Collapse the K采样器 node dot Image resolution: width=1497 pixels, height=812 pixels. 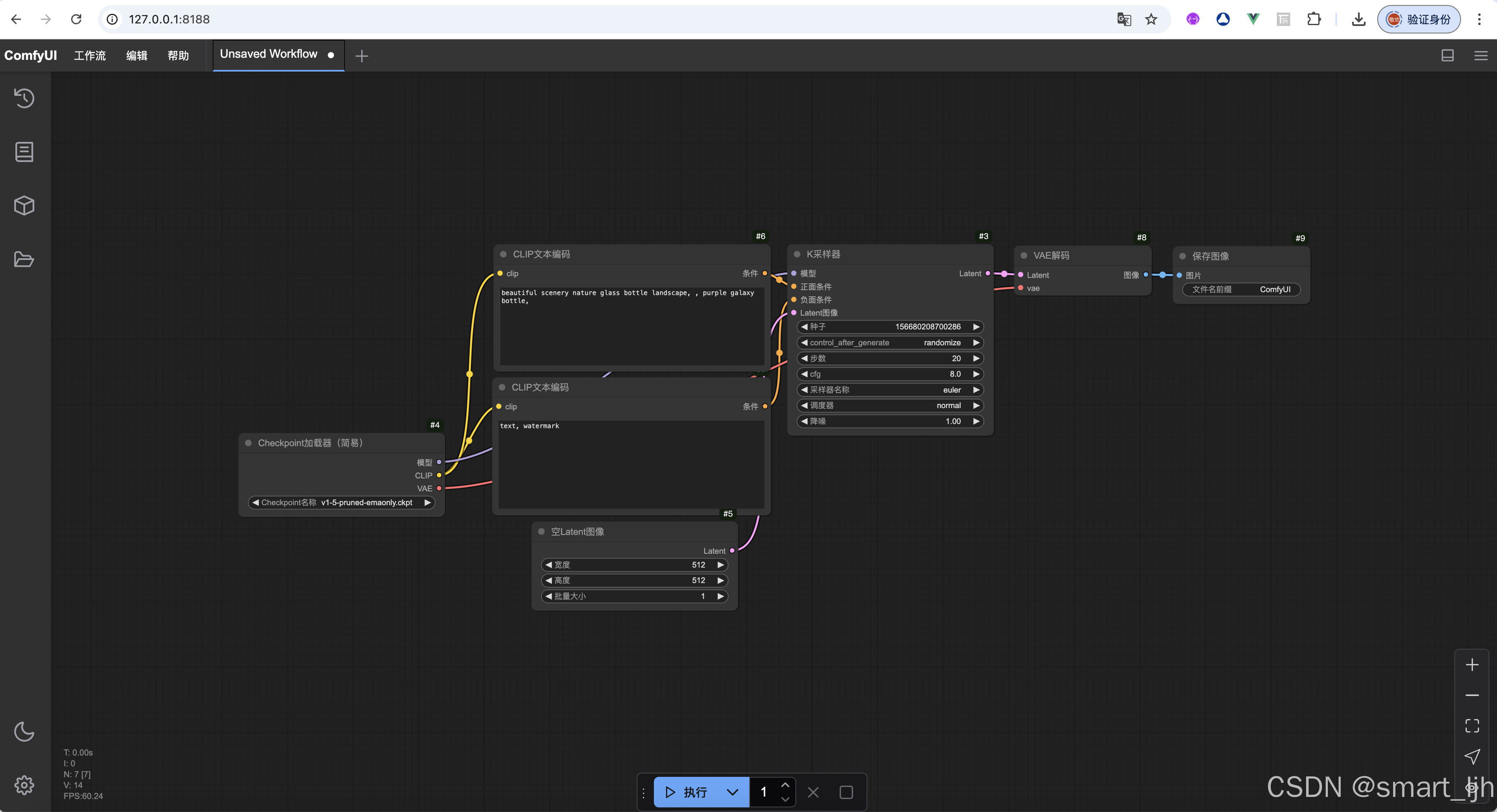(797, 254)
